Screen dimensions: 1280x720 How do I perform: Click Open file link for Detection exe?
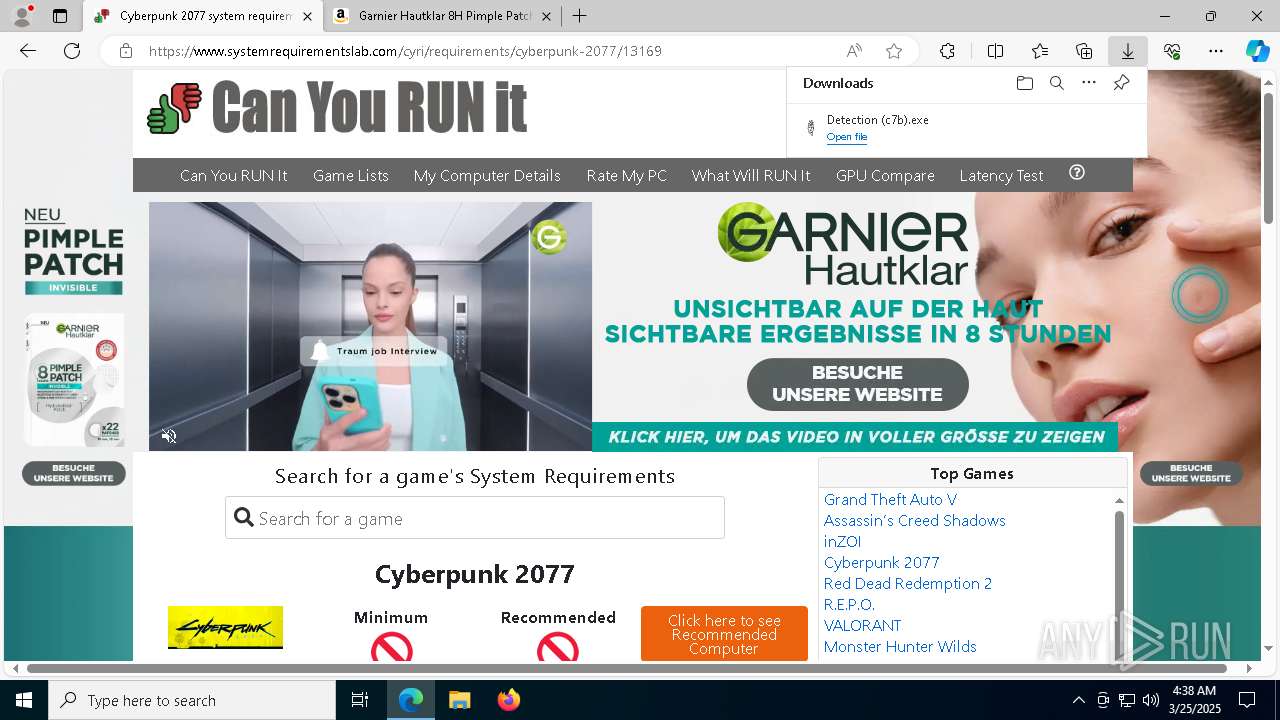[847, 137]
